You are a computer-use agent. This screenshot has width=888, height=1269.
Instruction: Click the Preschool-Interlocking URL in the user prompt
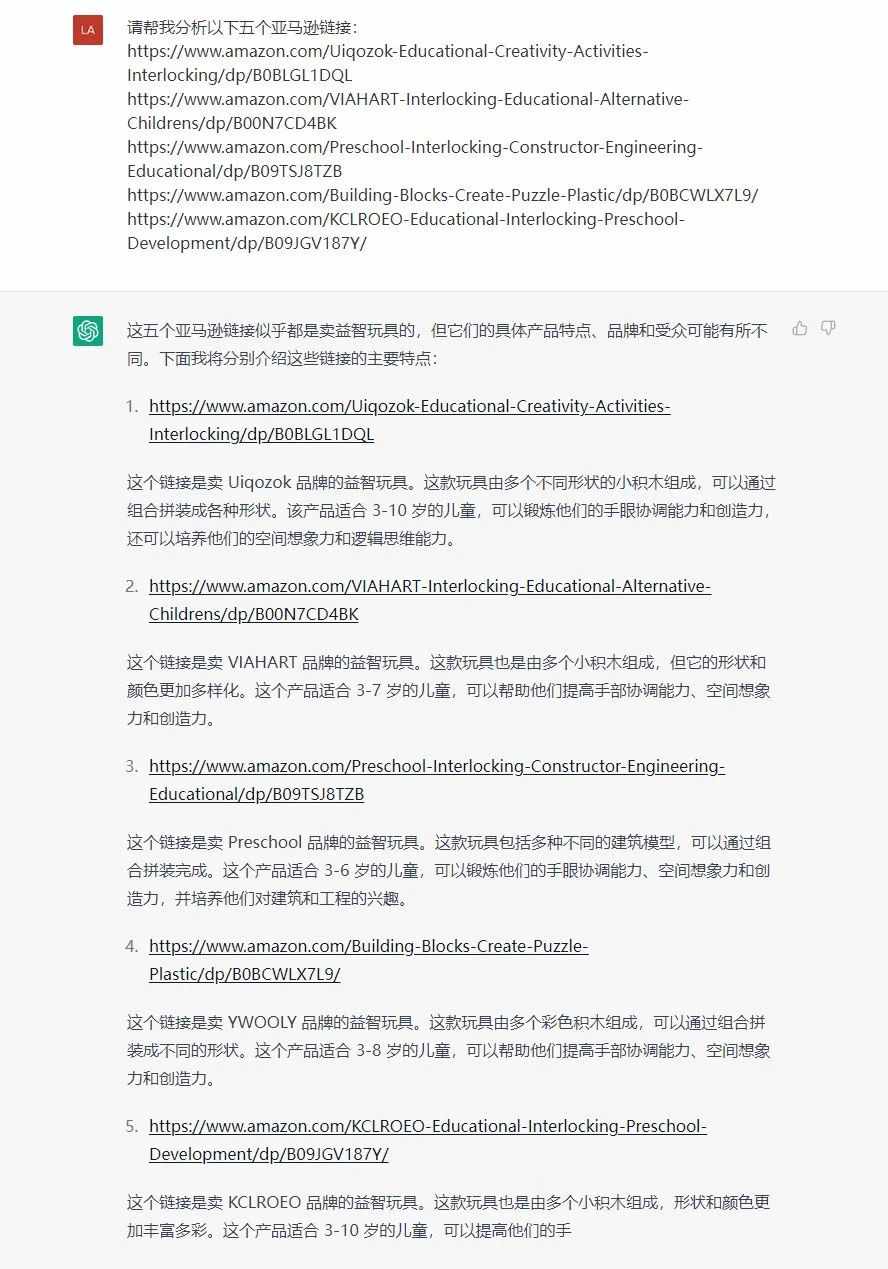415,159
